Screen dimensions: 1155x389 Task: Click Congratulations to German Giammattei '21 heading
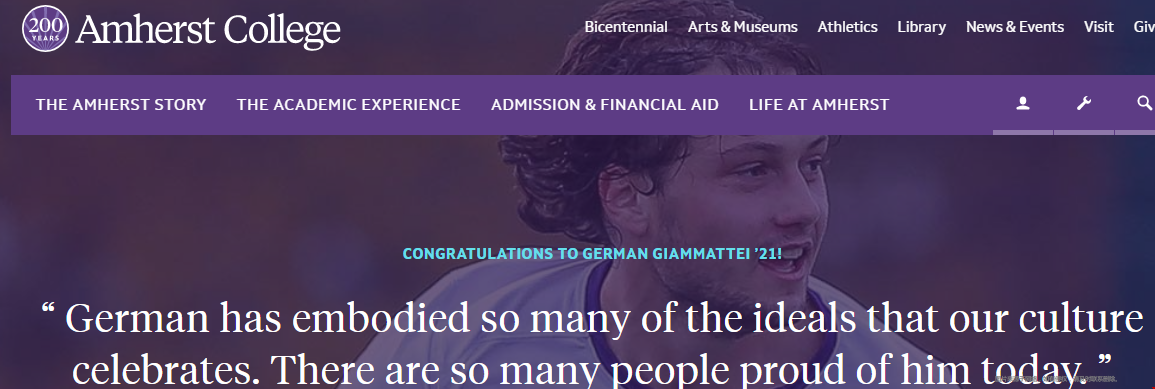click(x=592, y=254)
